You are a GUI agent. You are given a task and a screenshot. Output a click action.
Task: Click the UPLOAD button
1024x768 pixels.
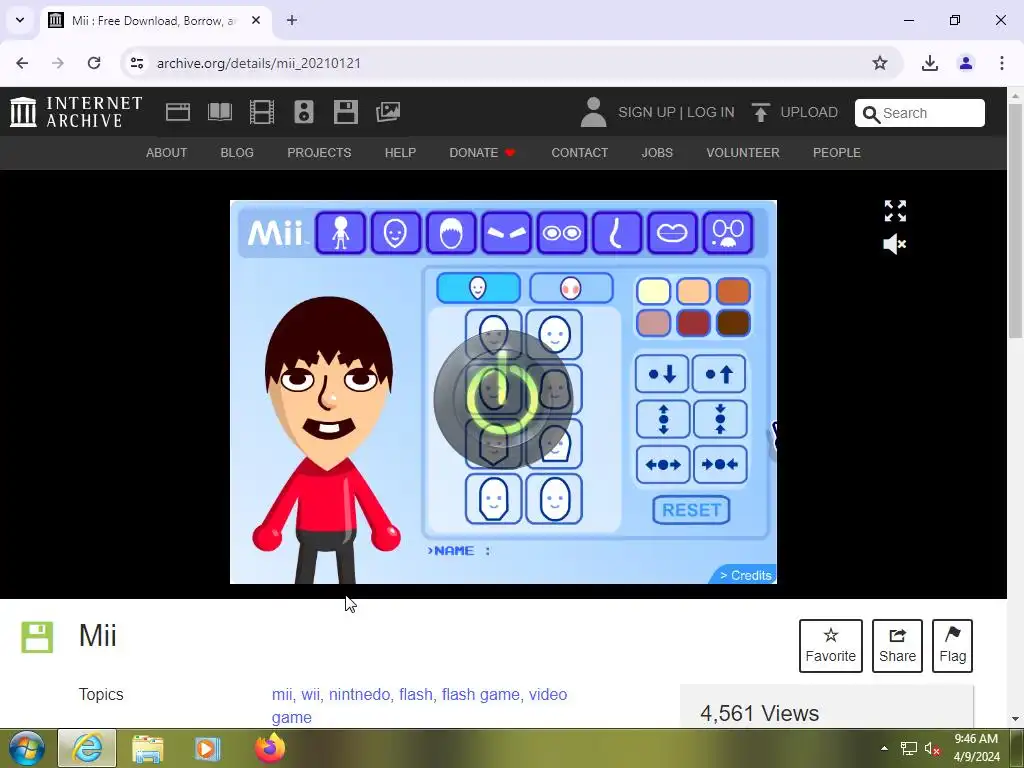(794, 112)
